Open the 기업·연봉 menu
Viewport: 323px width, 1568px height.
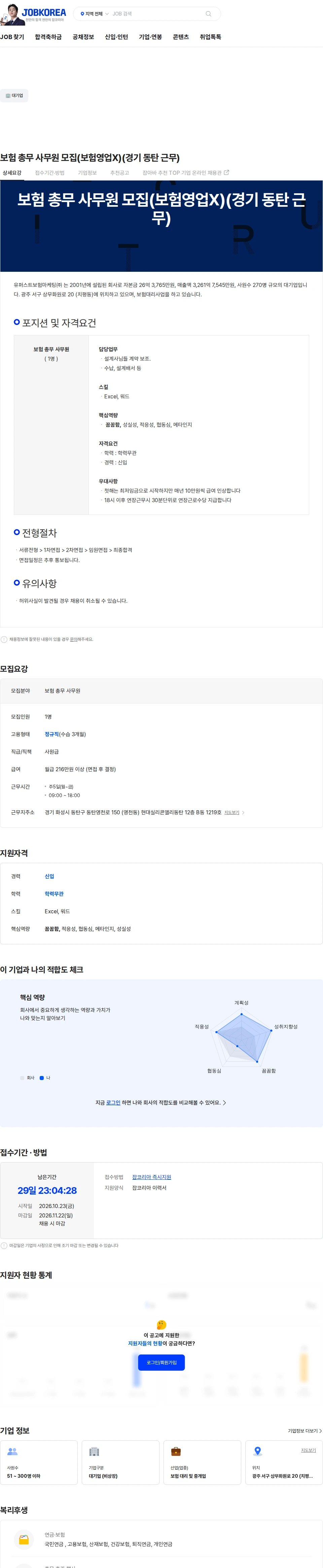point(150,37)
